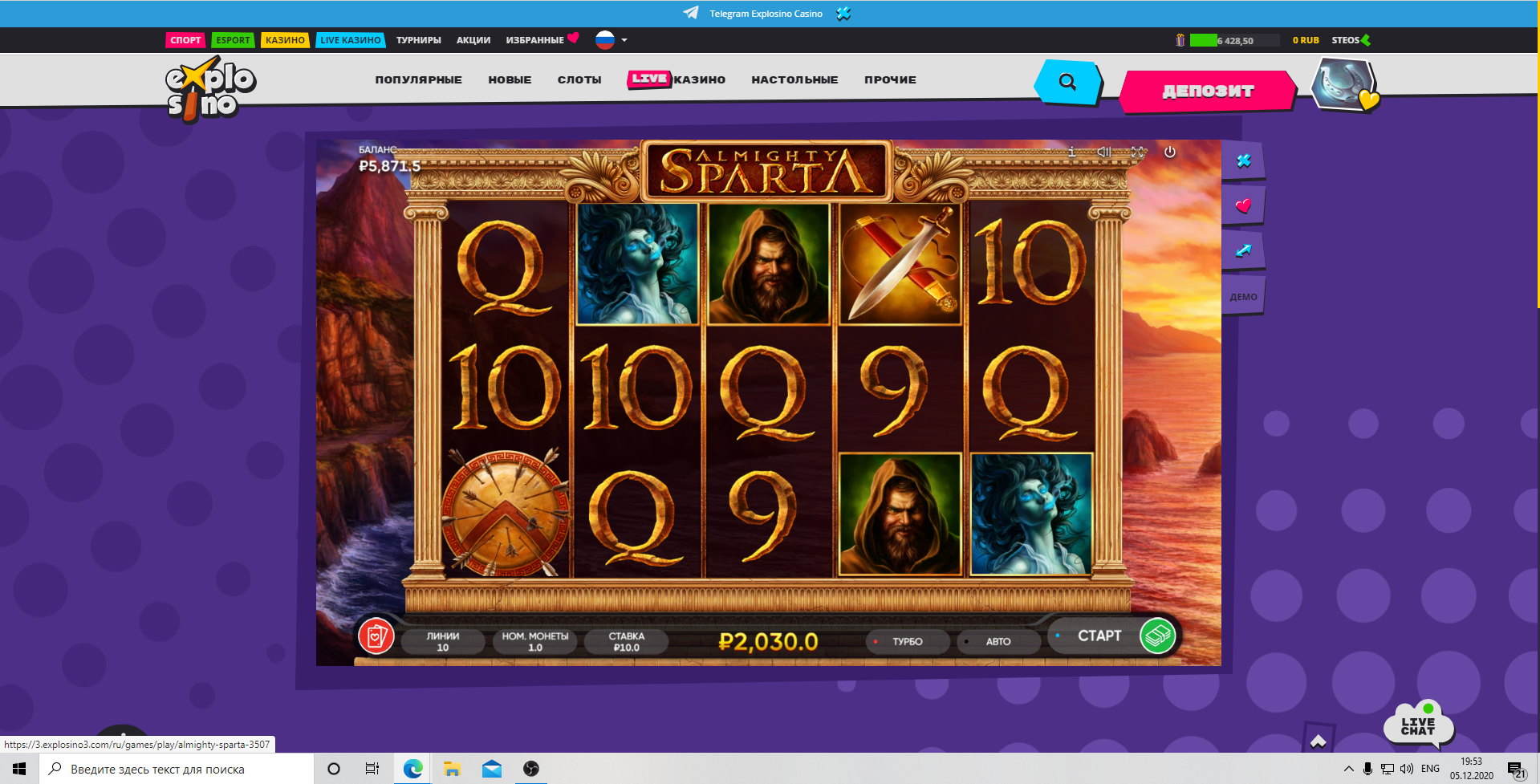Click the green level progress bar
This screenshot has width=1540, height=784.
pyautogui.click(x=1203, y=40)
